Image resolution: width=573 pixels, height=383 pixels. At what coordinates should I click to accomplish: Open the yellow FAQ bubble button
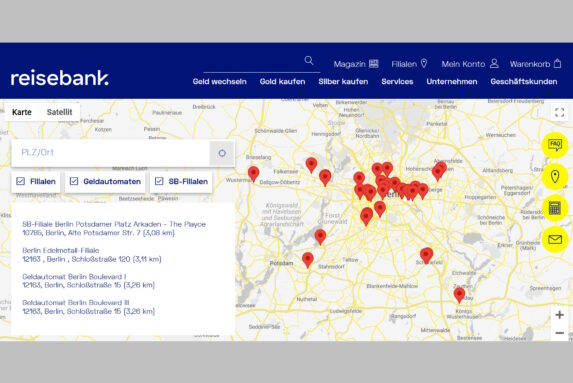555,145
